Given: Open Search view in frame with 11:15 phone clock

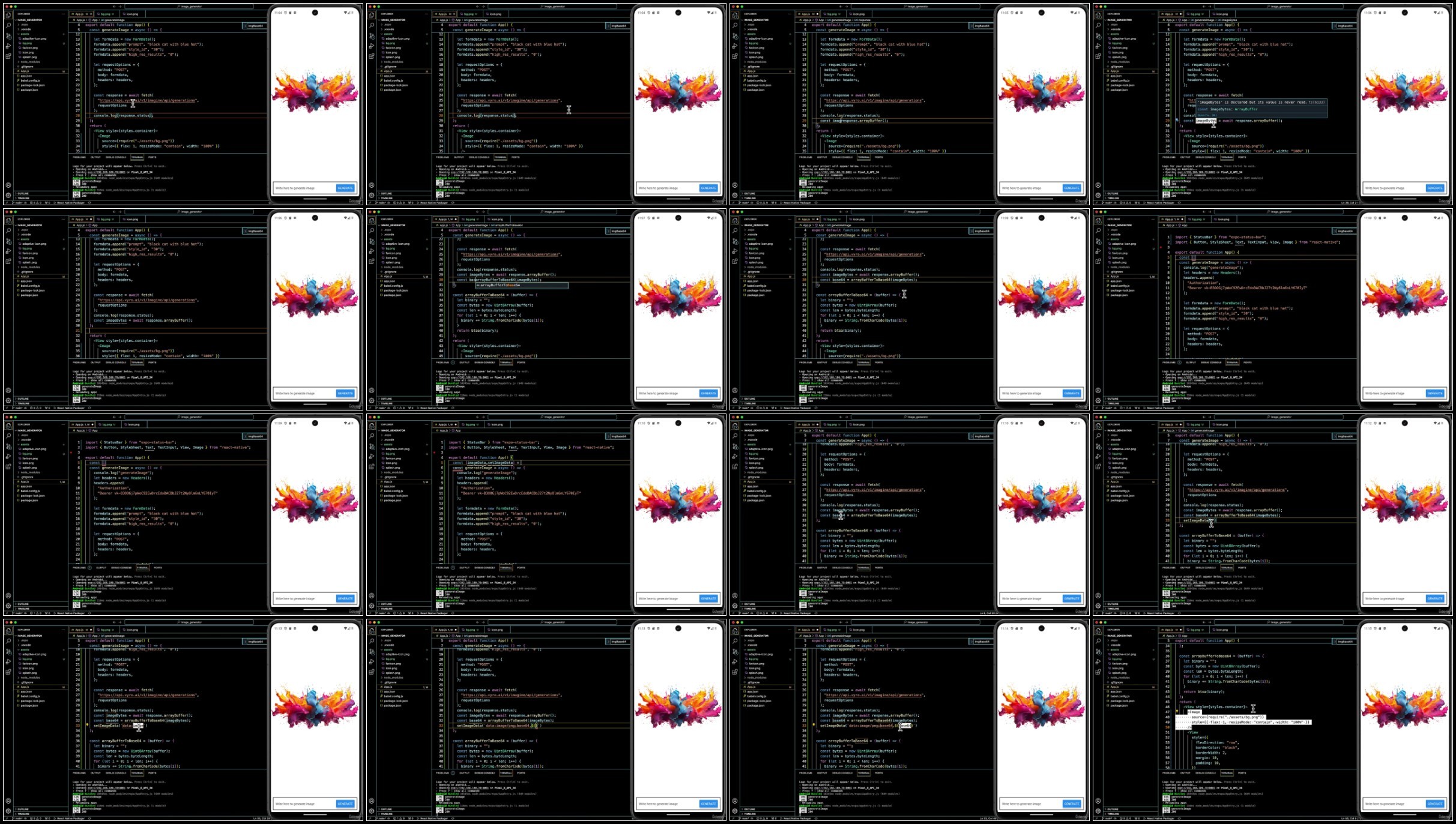Looking at the screenshot, I should click(x=1098, y=641).
